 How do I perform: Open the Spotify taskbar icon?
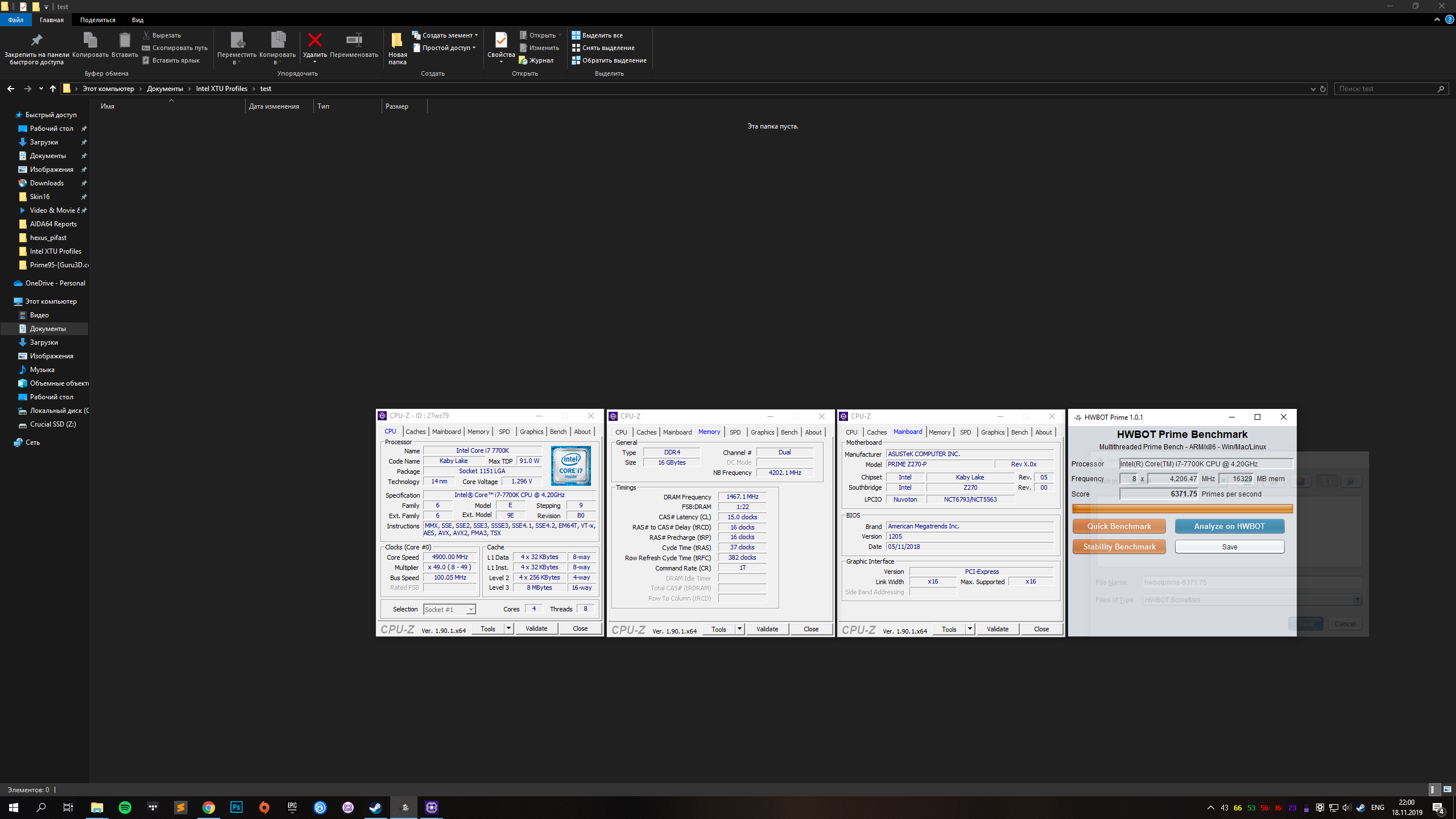pos(125,807)
